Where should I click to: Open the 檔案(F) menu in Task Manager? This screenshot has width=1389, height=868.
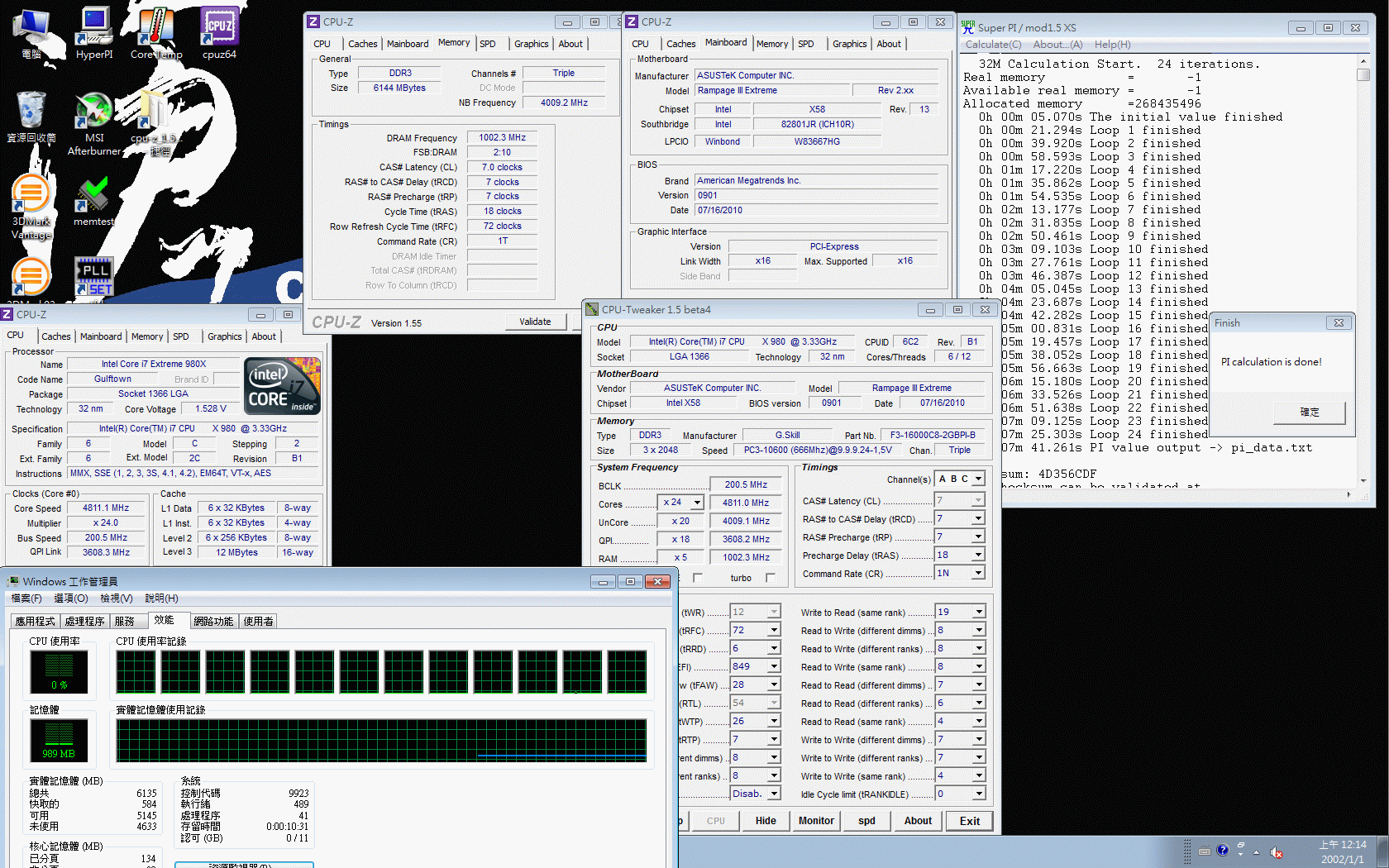tap(26, 599)
